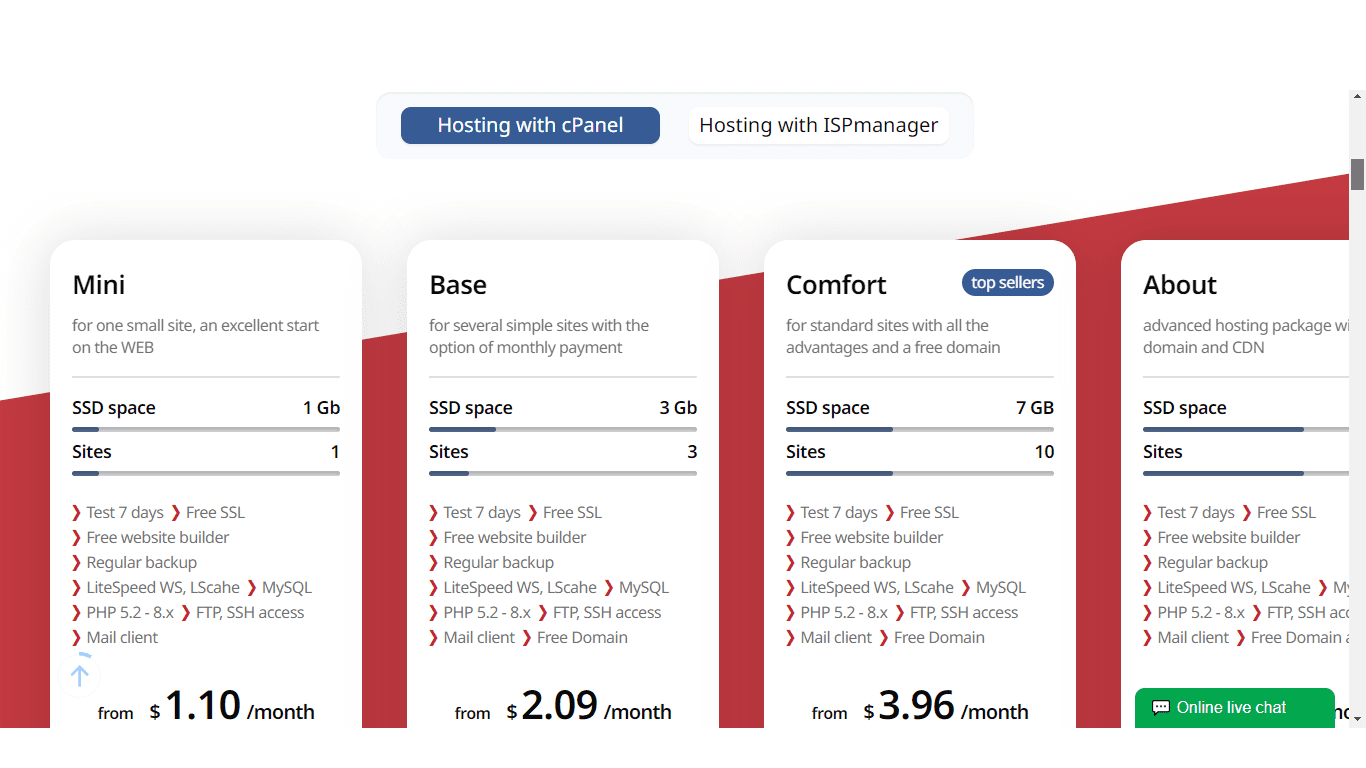Screen dimensions: 1366x768
Task: Click the Mini SSD space progress bar
Action: pyautogui.click(x=206, y=429)
